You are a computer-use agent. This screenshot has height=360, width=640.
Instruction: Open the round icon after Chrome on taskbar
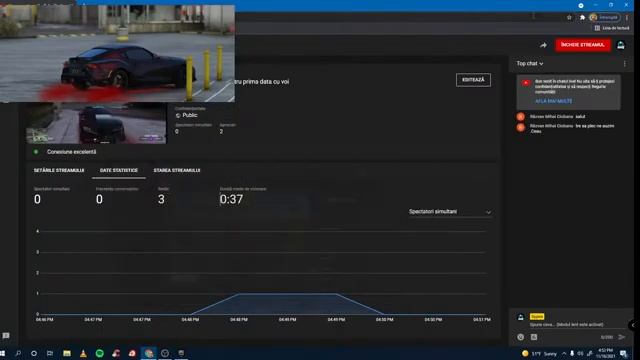[x=165, y=353]
